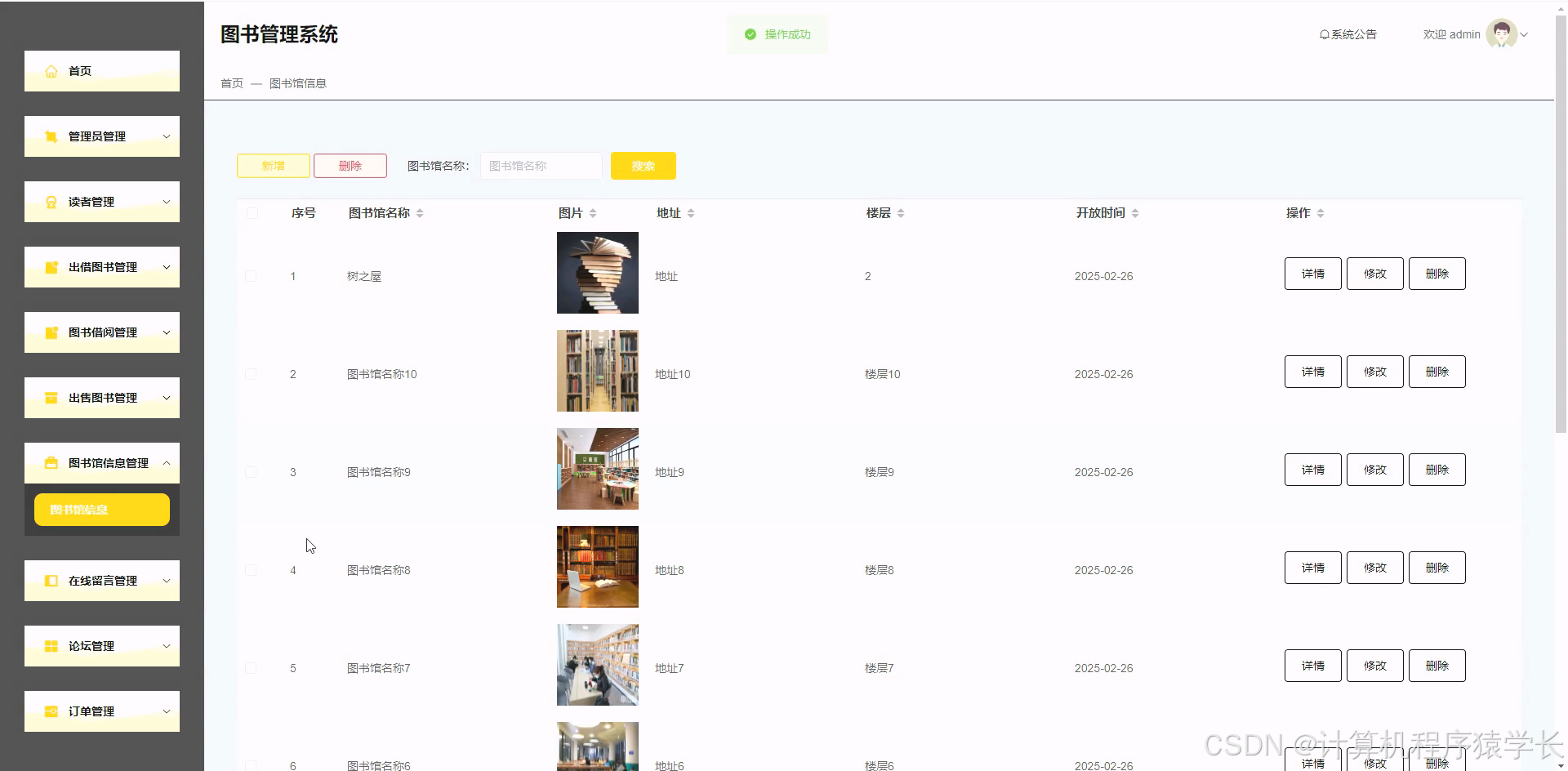Click the 论坛管理 grid icon
This screenshot has width=1568, height=771.
51,645
